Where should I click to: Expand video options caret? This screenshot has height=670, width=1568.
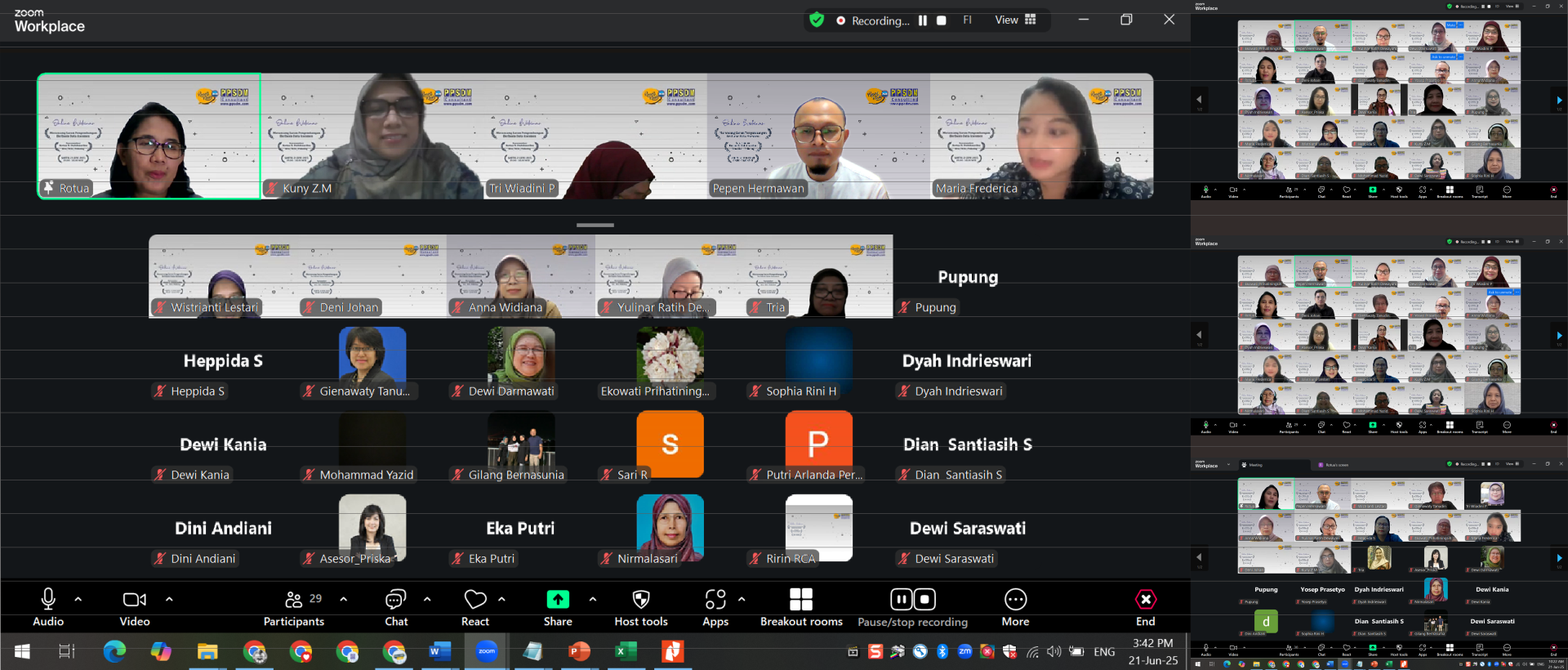click(169, 600)
